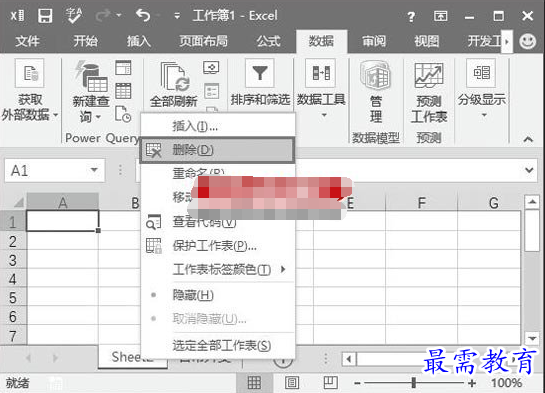Collapse the ribbon with the caret

coord(528,139)
